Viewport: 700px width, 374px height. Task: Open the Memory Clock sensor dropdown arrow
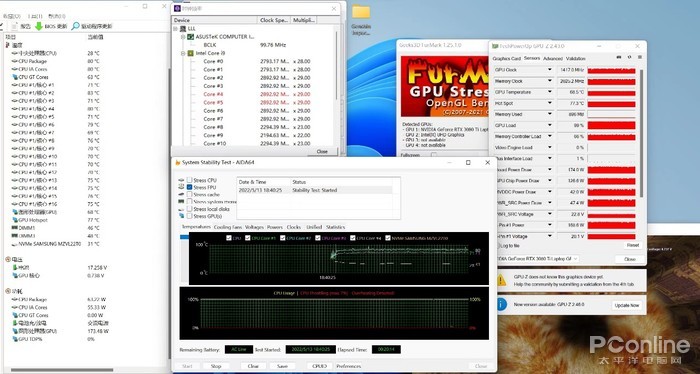(550, 81)
